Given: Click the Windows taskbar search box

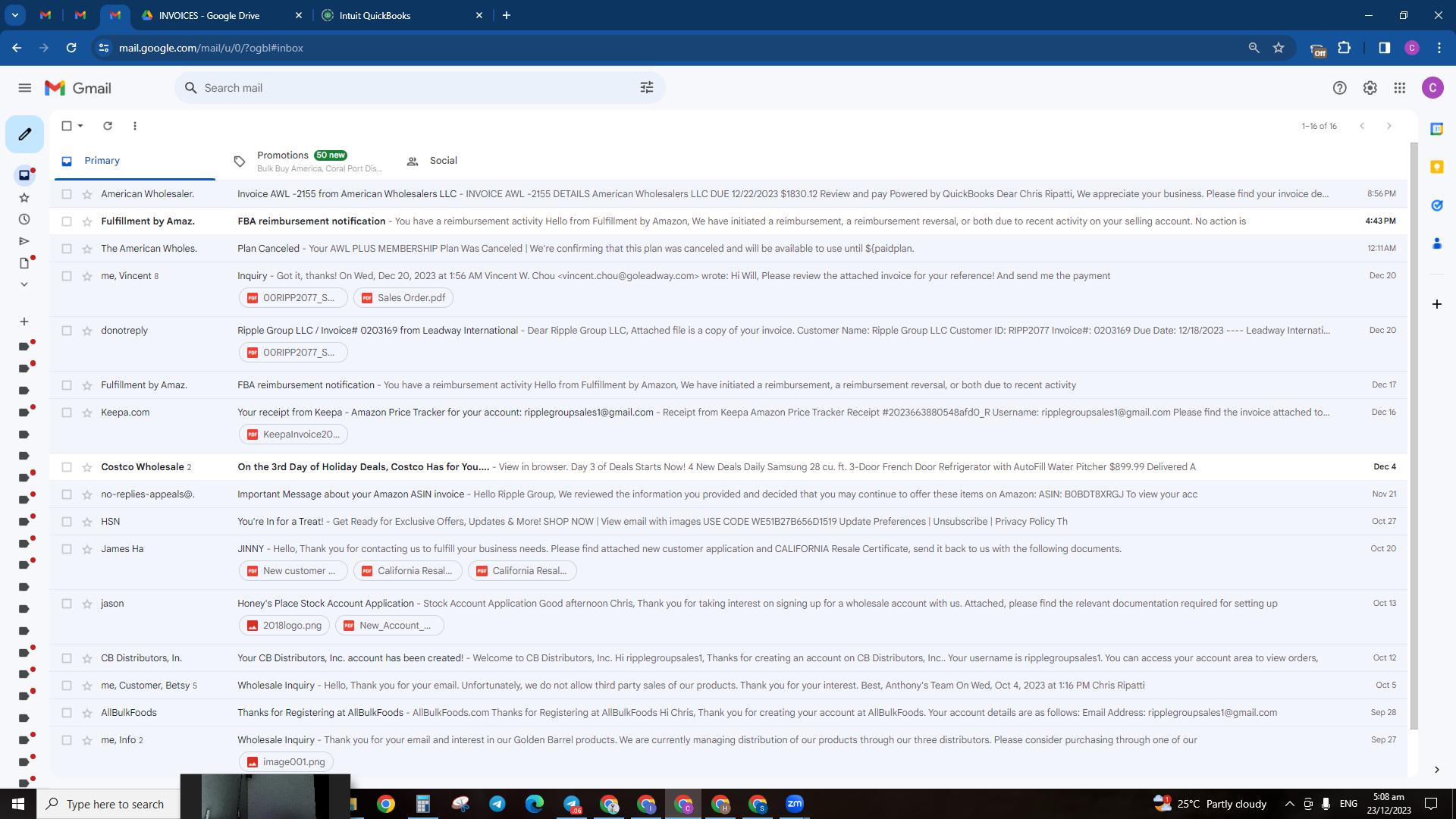Looking at the screenshot, I should point(108,804).
